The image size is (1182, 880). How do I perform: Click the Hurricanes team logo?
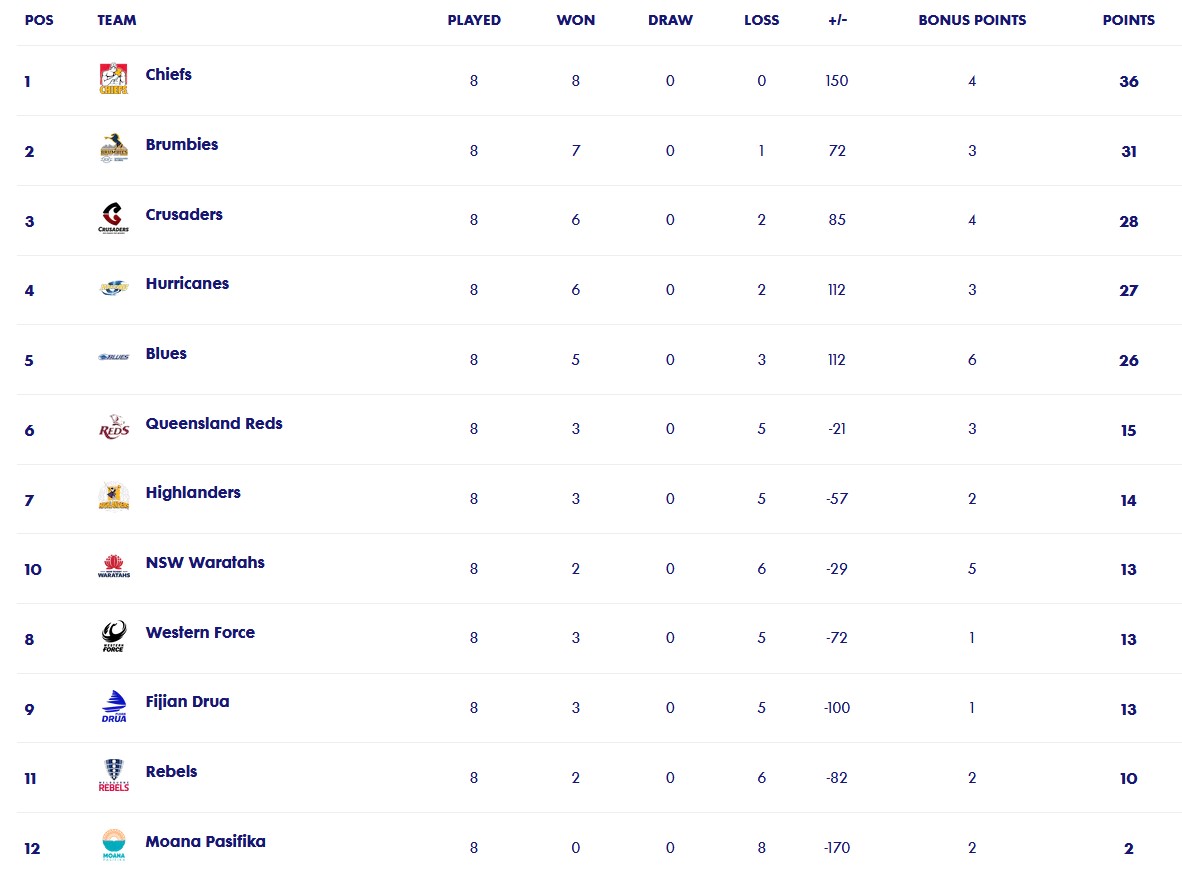[x=114, y=287]
